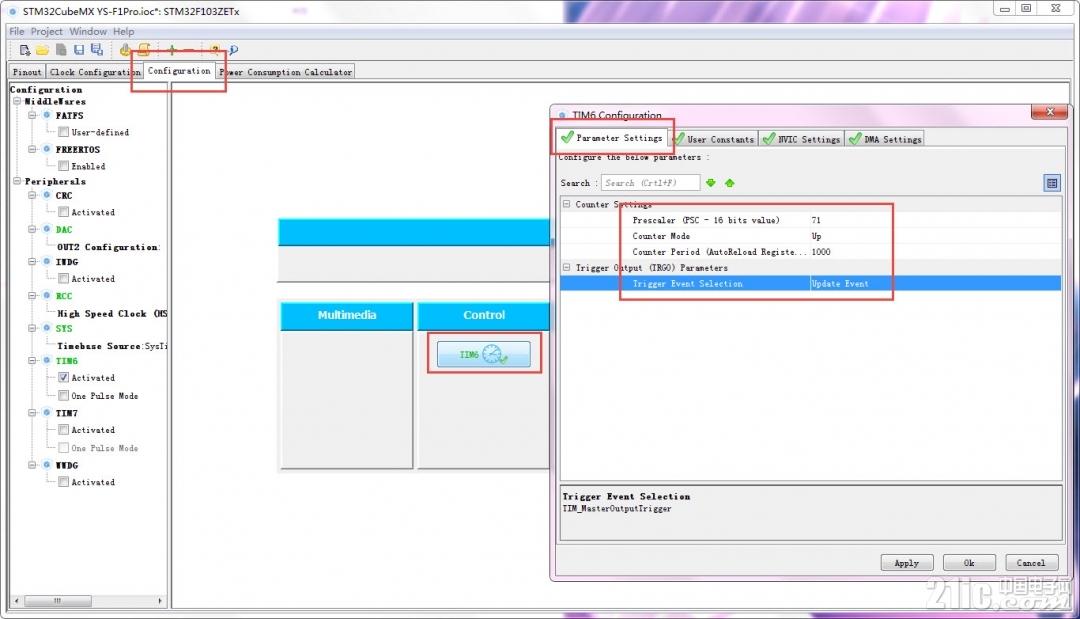
Task: Tick the CRC Activated checkbox
Action: (63, 212)
